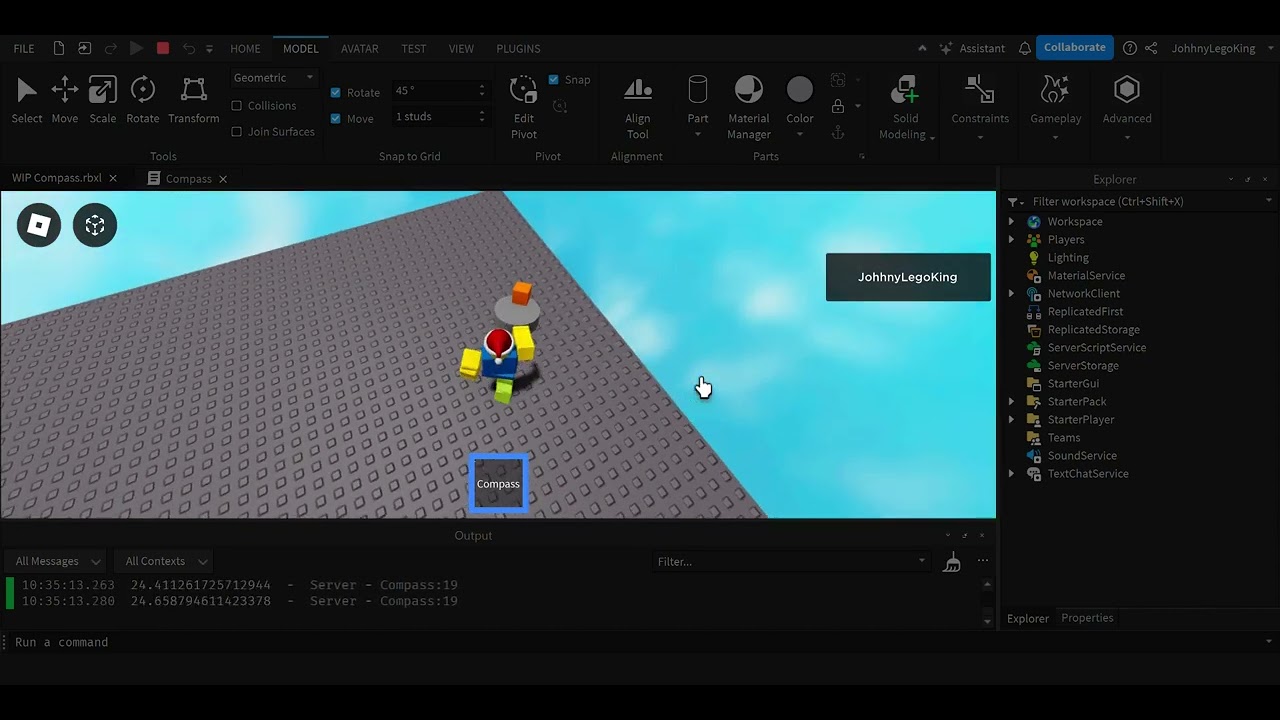Image resolution: width=1280 pixels, height=720 pixels.
Task: Open the FILE menu
Action: (x=24, y=48)
